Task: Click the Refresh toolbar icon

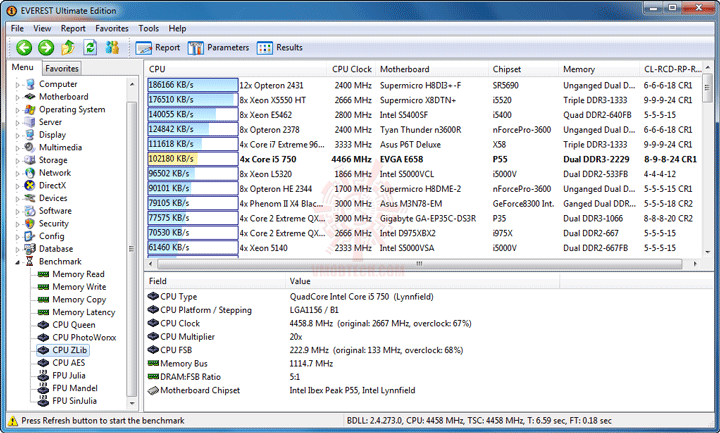Action: tap(90, 47)
